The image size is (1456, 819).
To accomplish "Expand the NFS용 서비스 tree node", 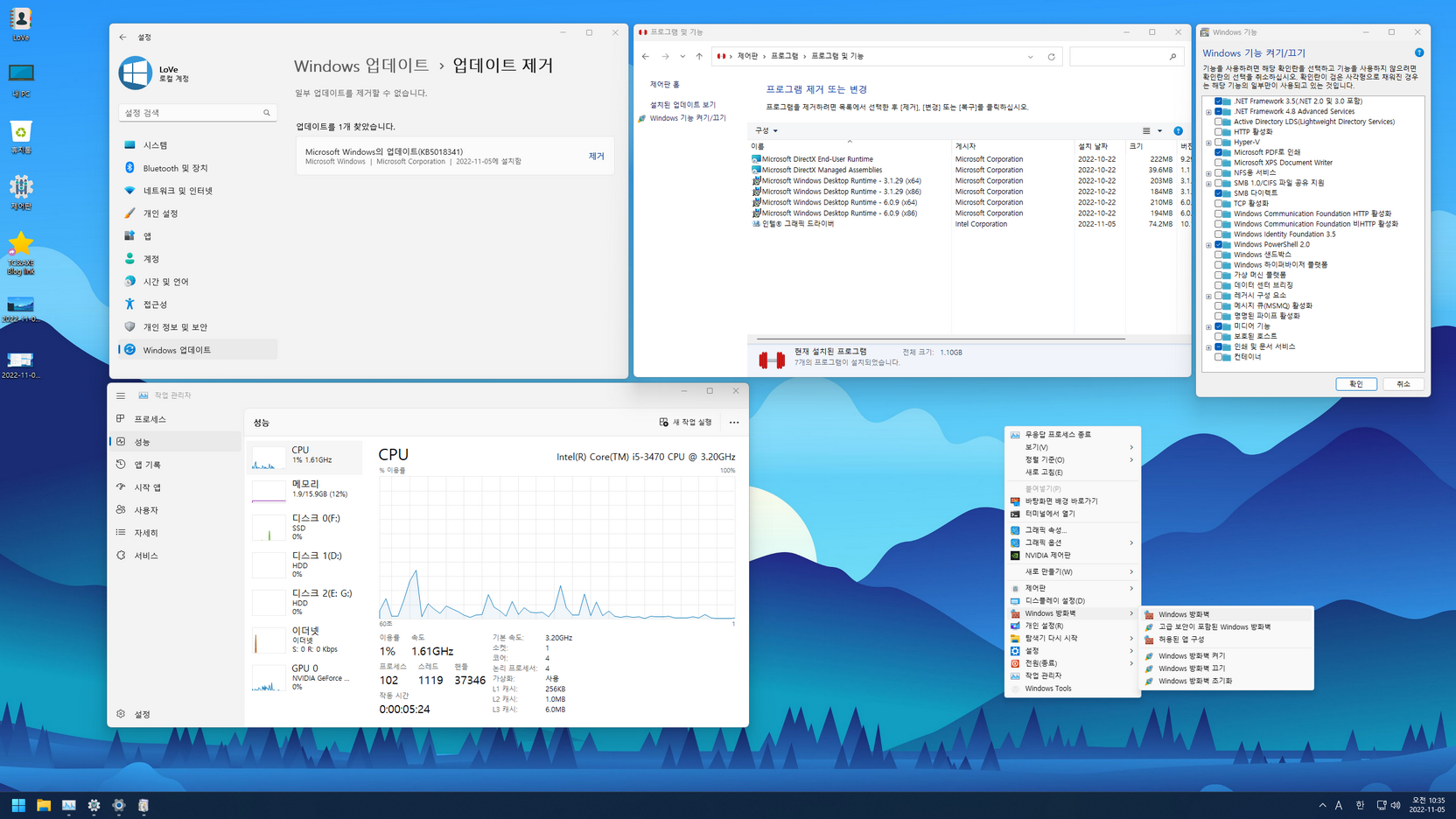I will [x=1209, y=173].
